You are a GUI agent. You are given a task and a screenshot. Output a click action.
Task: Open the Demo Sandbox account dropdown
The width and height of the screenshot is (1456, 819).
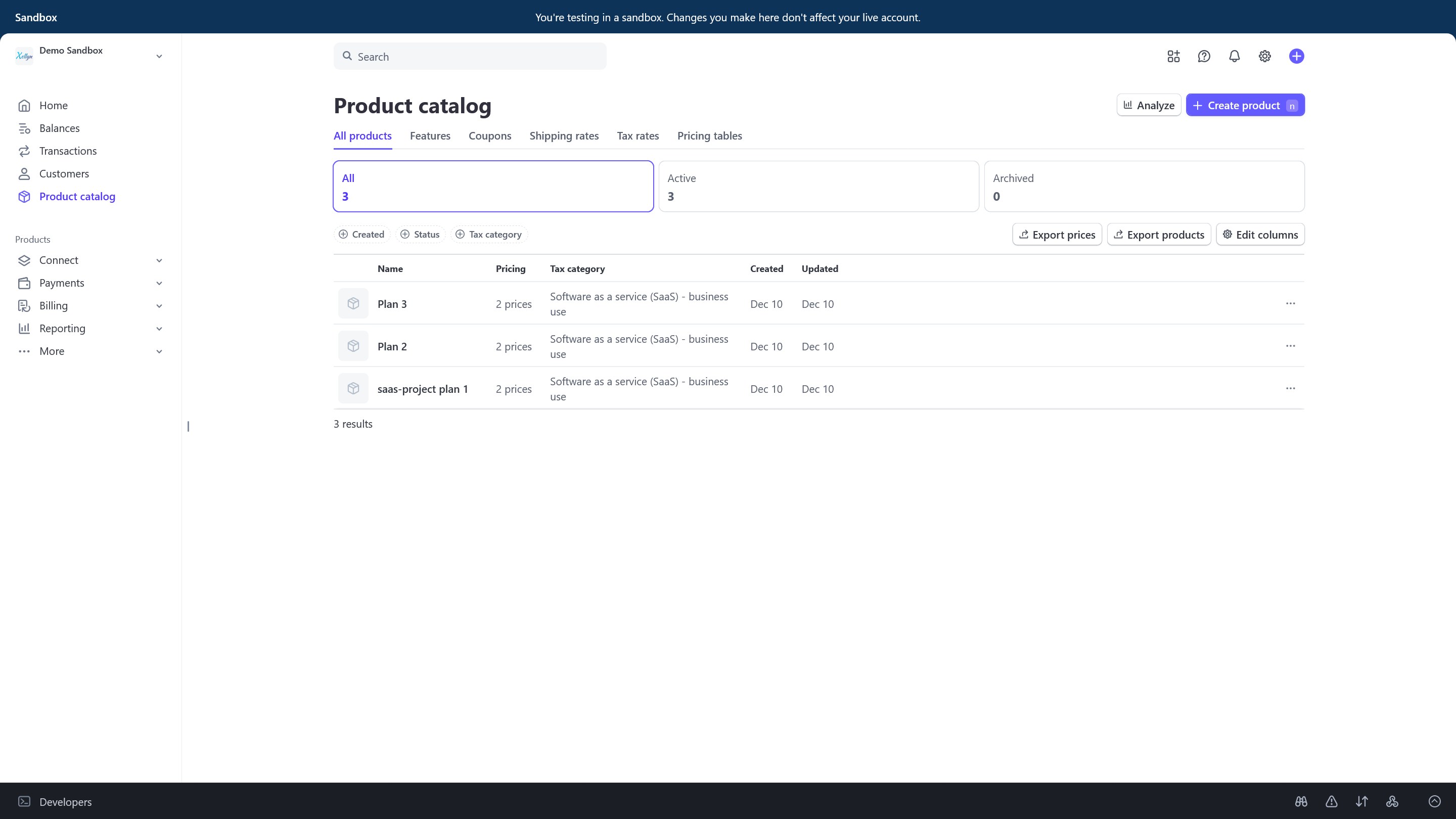coord(91,56)
